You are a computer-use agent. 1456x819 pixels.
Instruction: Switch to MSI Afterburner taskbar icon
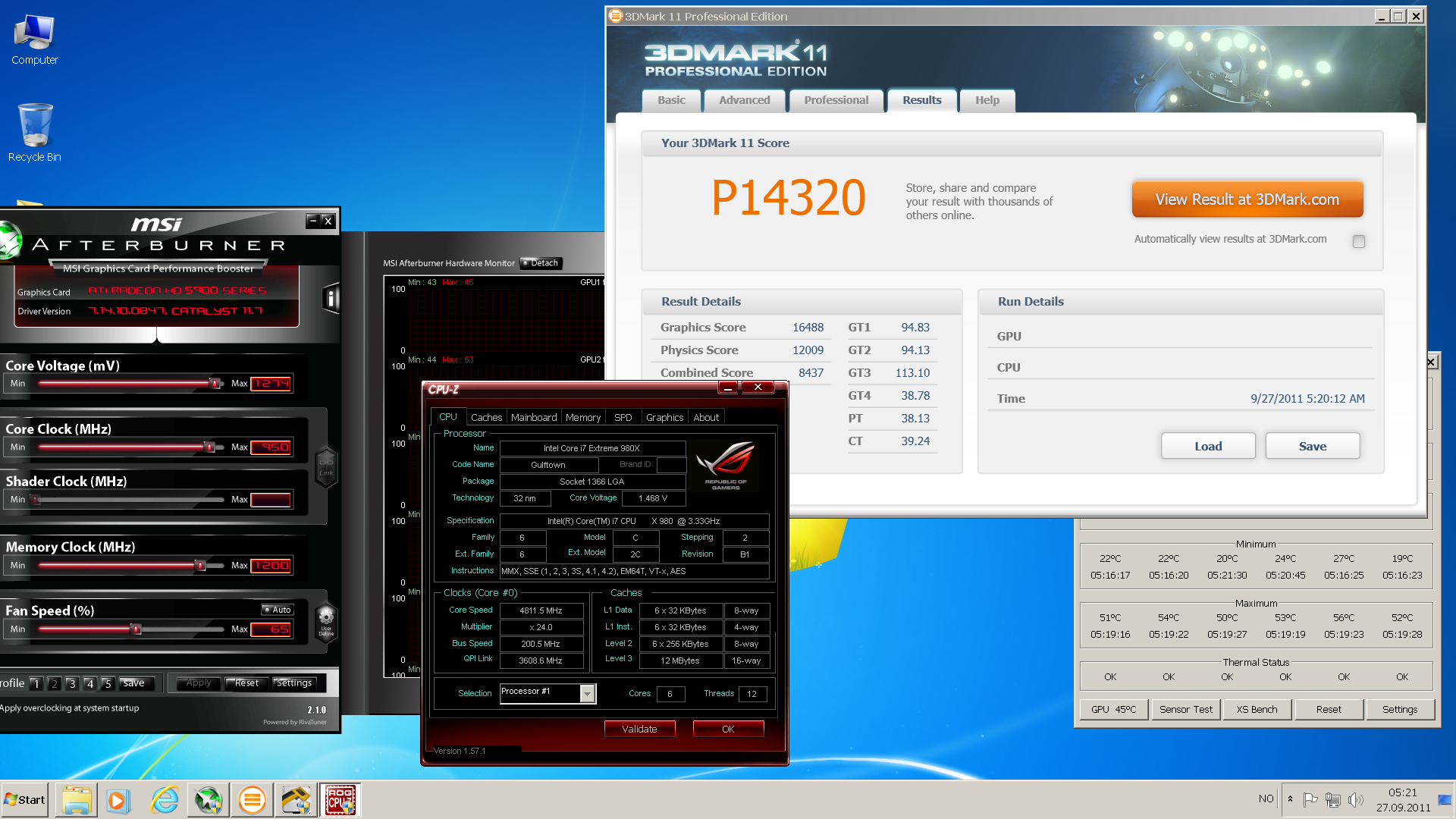coord(209,800)
